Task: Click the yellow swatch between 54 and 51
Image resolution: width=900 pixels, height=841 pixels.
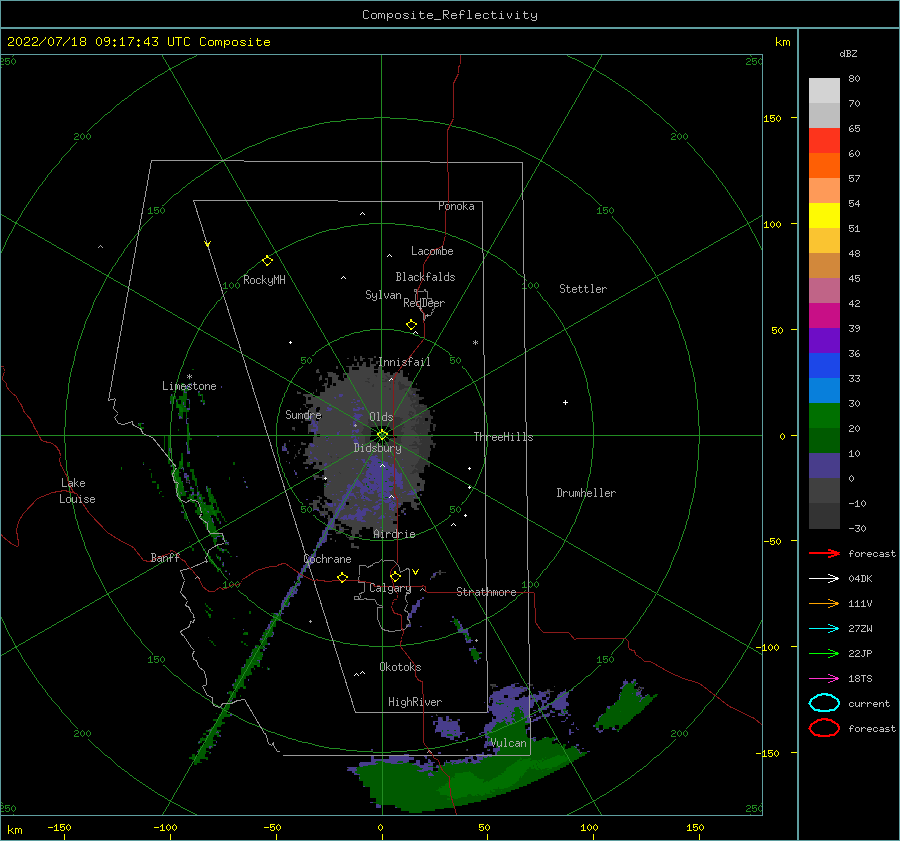Action: point(824,215)
